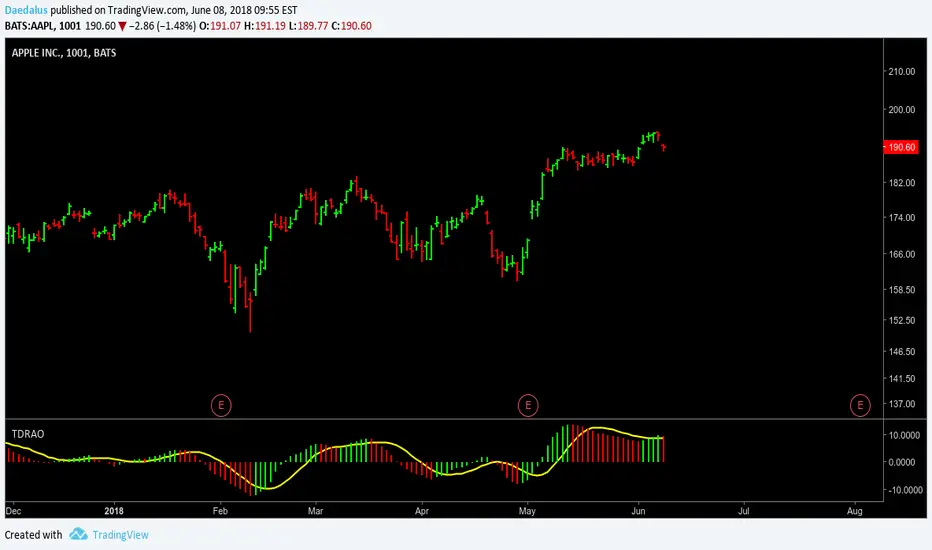The height and width of the screenshot is (550, 932).
Task: Click the 166.00 price axis label
Action: (x=902, y=254)
